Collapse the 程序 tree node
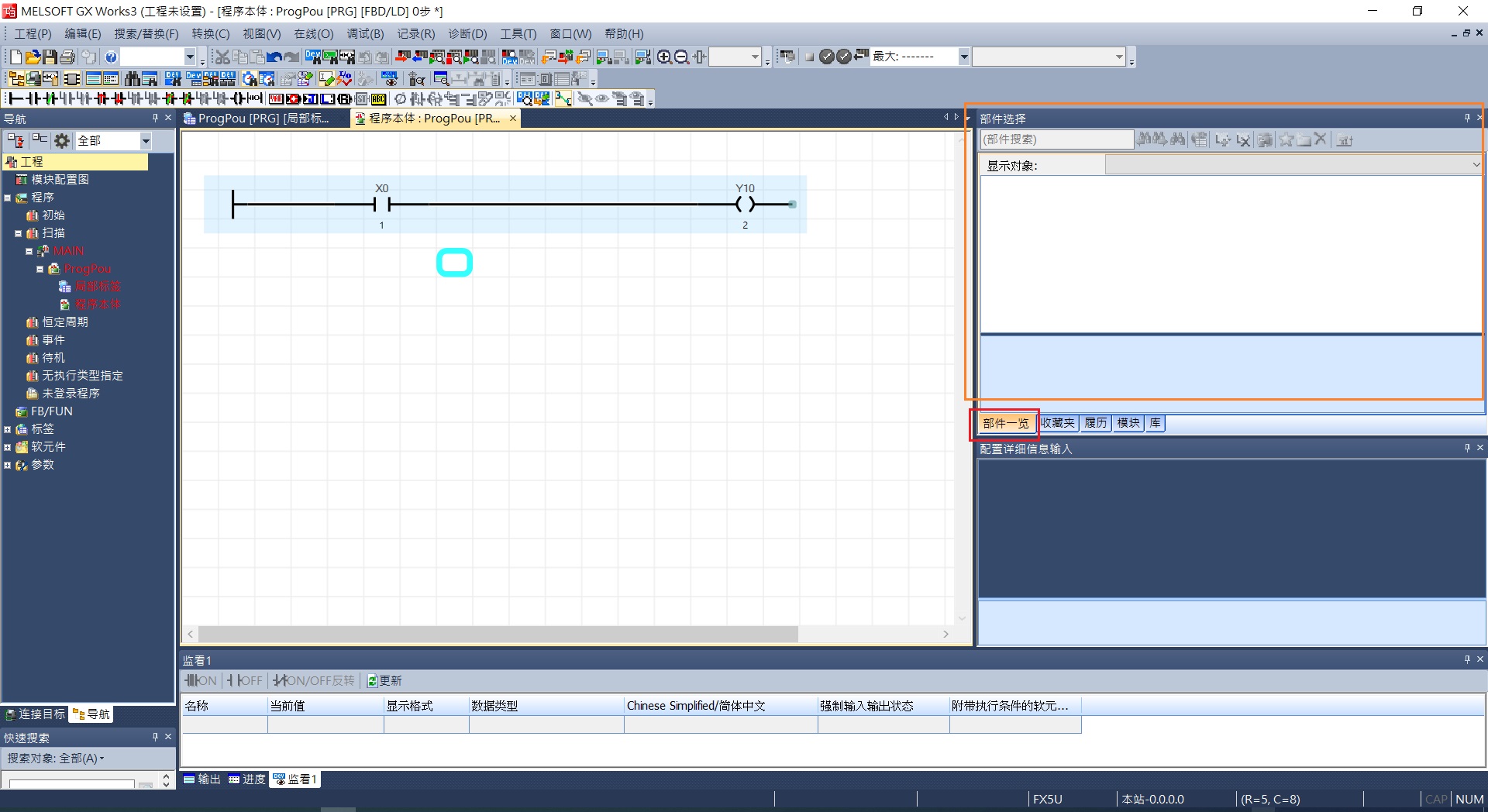The height and width of the screenshot is (812, 1488). tap(8, 198)
